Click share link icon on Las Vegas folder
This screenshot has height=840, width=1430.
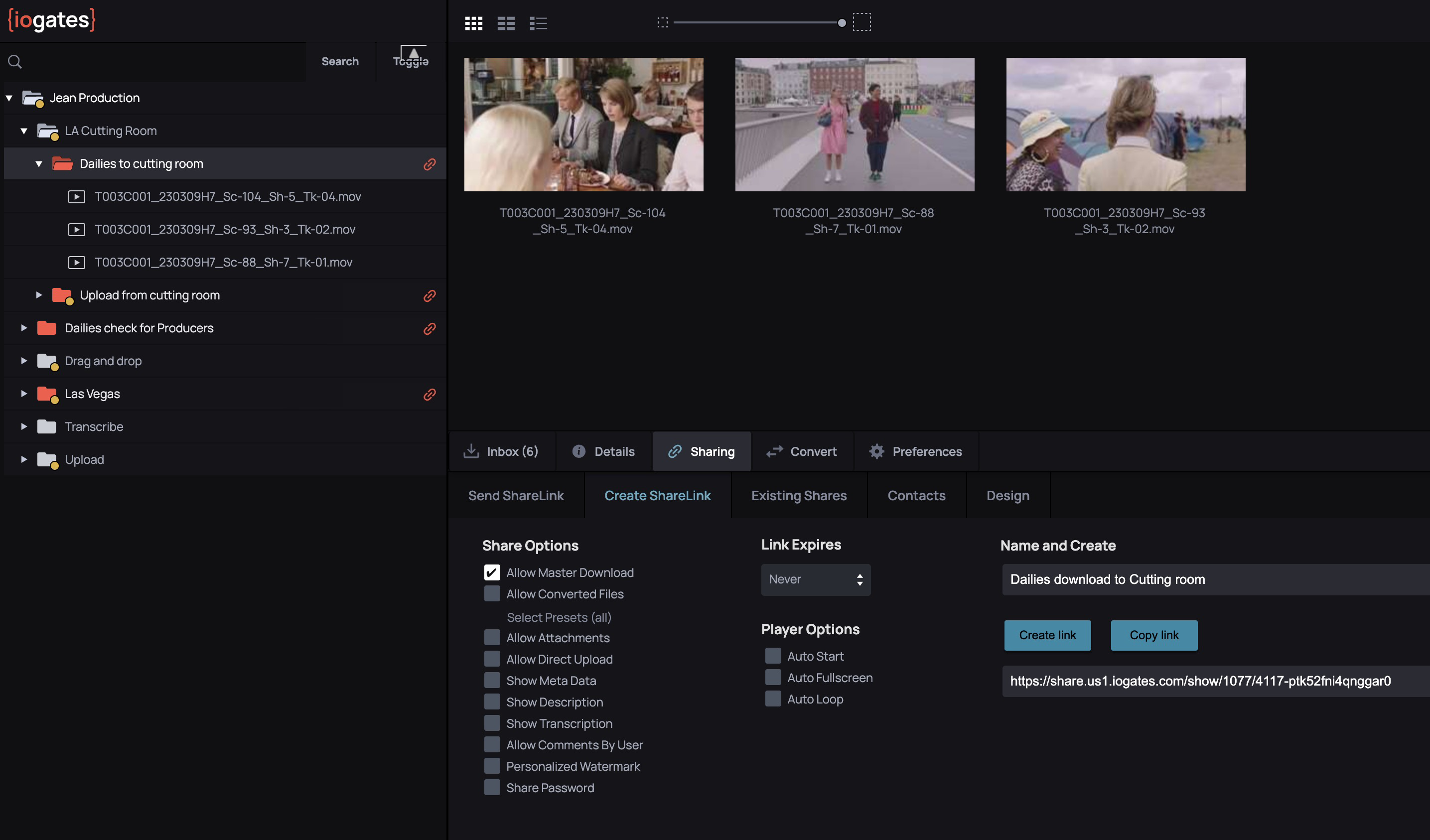click(429, 395)
